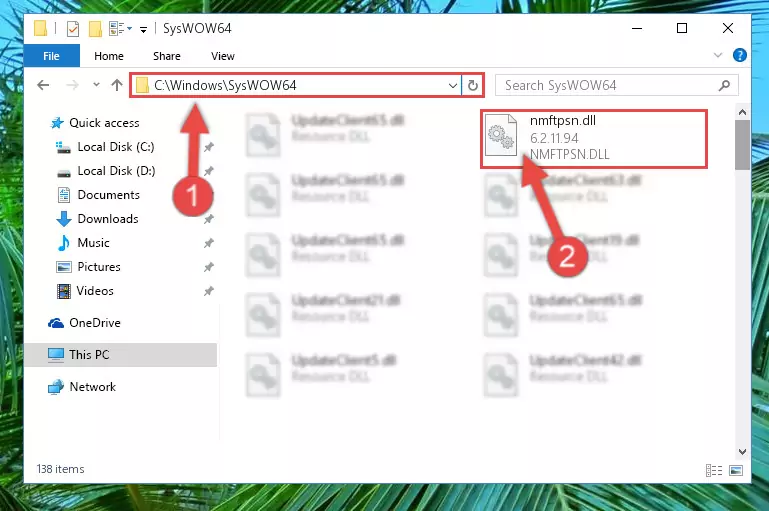Click the 138 items status text
769x511 pixels.
click(x=60, y=469)
